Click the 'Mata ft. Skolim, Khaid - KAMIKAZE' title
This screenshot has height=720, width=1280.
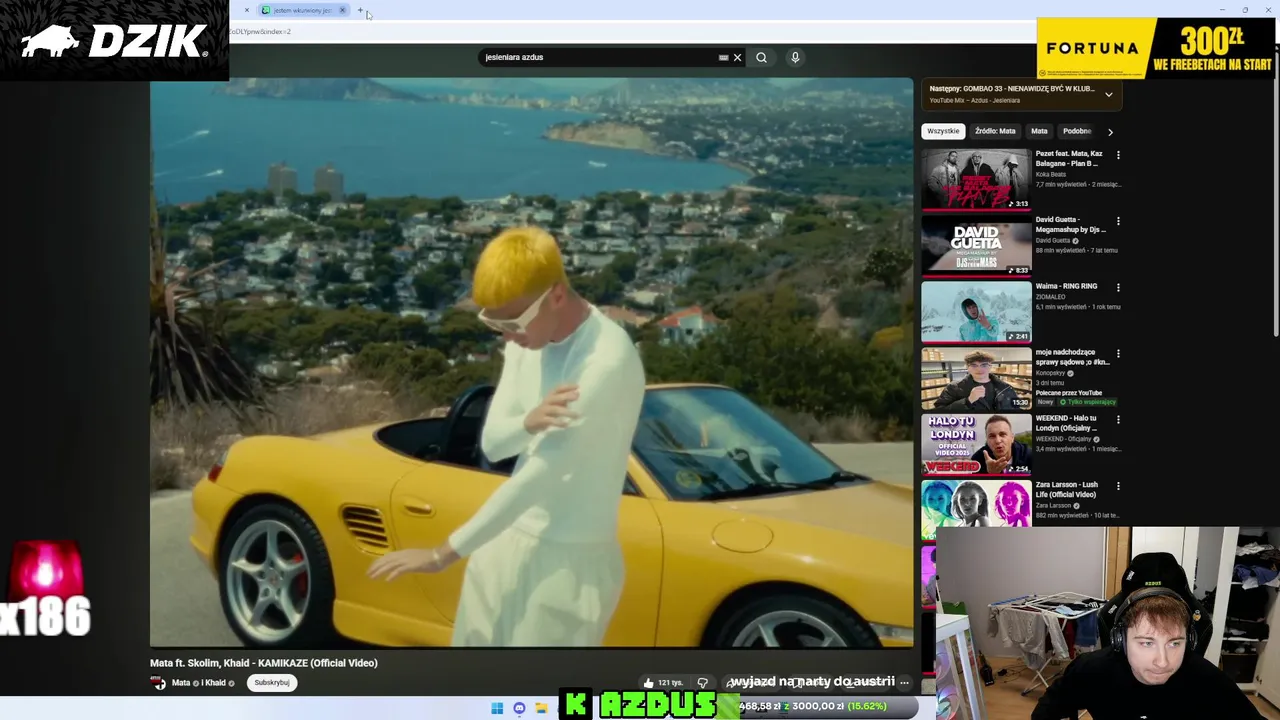pos(264,663)
